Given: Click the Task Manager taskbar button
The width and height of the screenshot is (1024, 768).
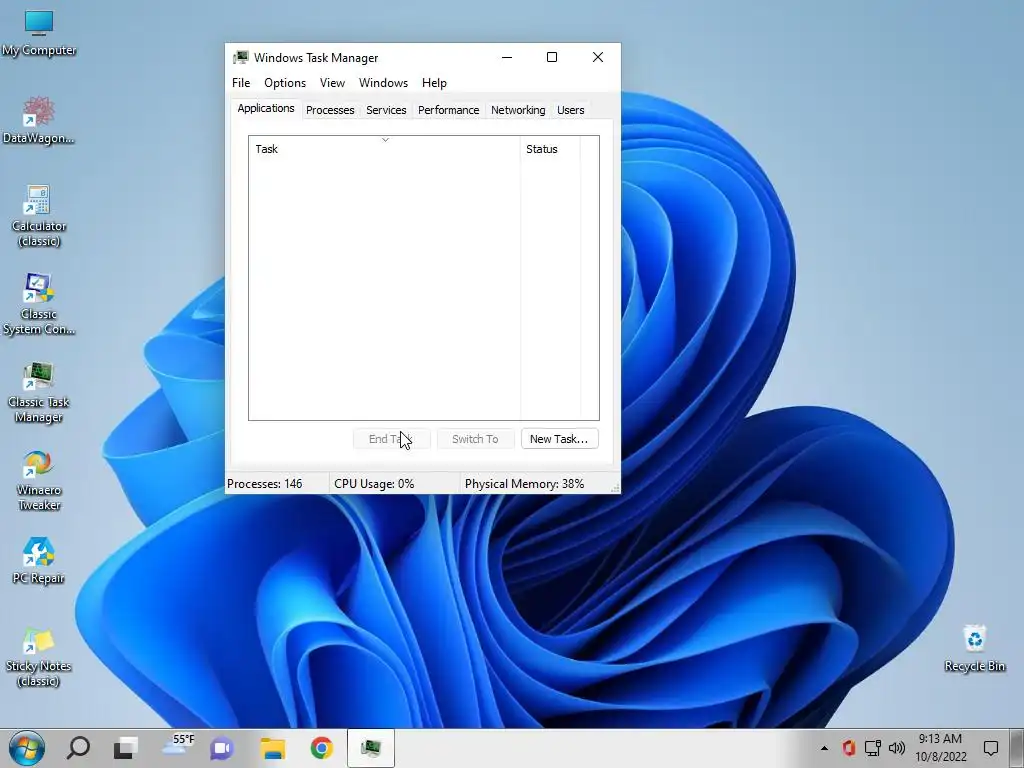Looking at the screenshot, I should click(x=371, y=748).
